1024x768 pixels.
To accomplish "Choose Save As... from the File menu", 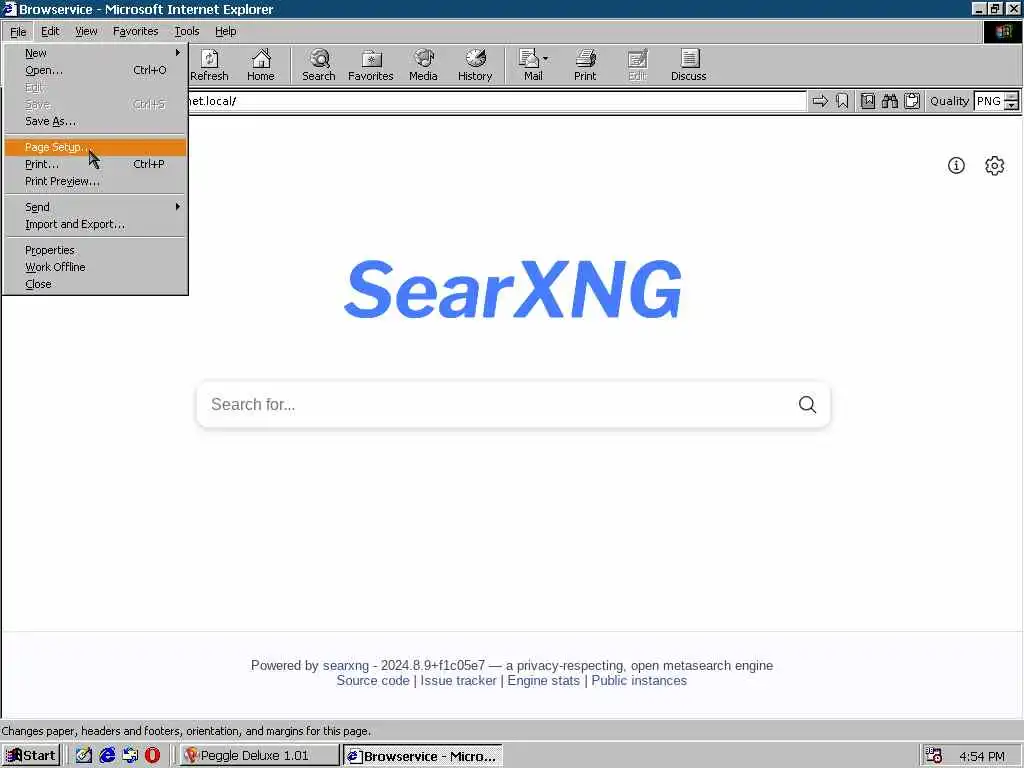I will [96, 121].
